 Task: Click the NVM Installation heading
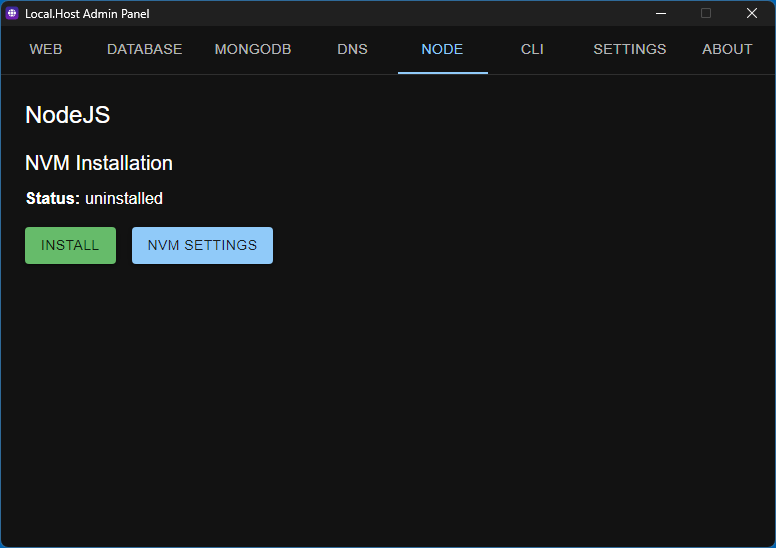(x=99, y=163)
